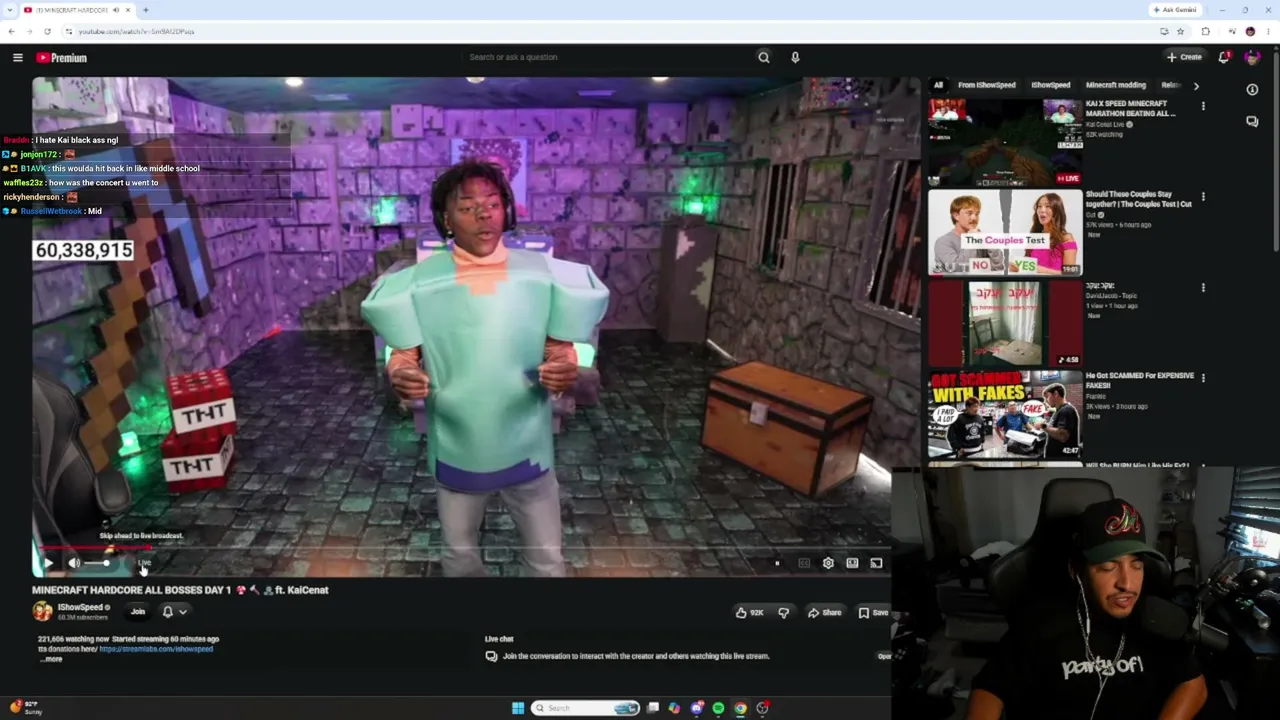Image resolution: width=1280 pixels, height=720 pixels.
Task: Open The Couples Test video thumbnail
Action: (1005, 233)
